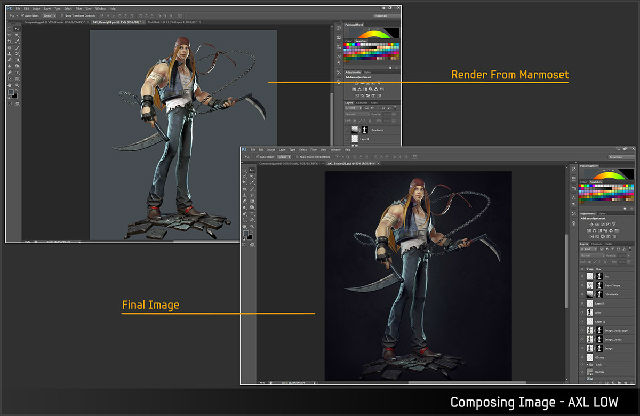
Task: Open workspace switcher in Final Image window
Action: point(621,157)
